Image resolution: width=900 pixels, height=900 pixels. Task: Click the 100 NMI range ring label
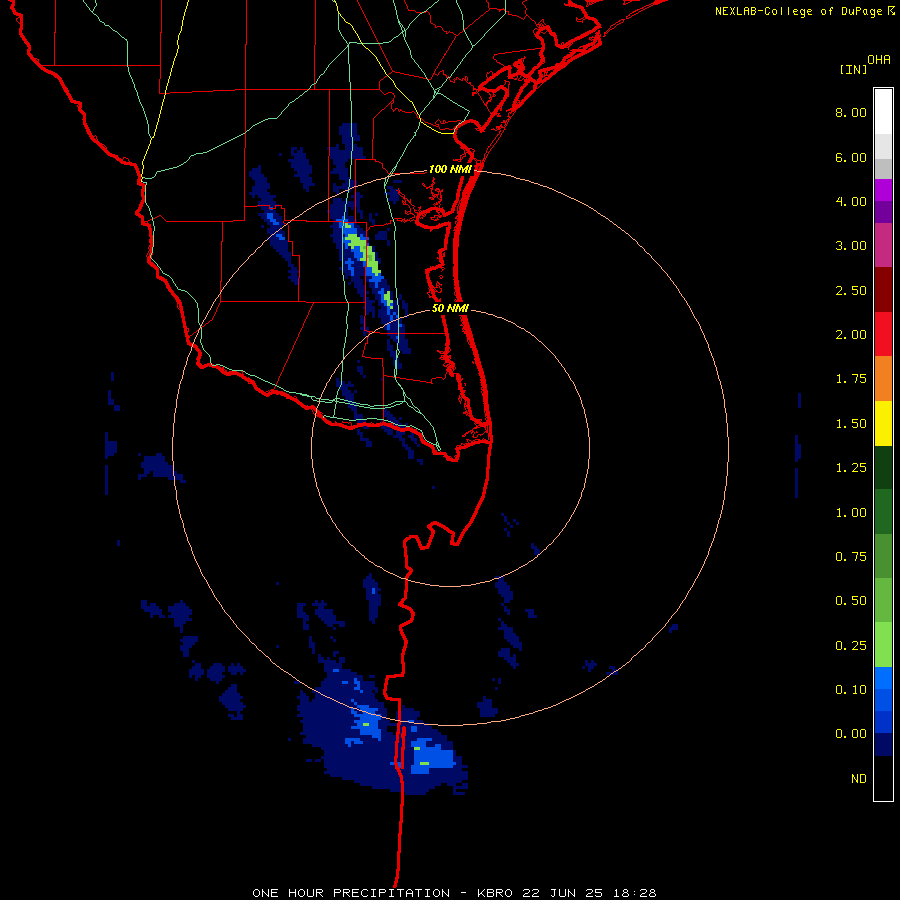coord(450,169)
